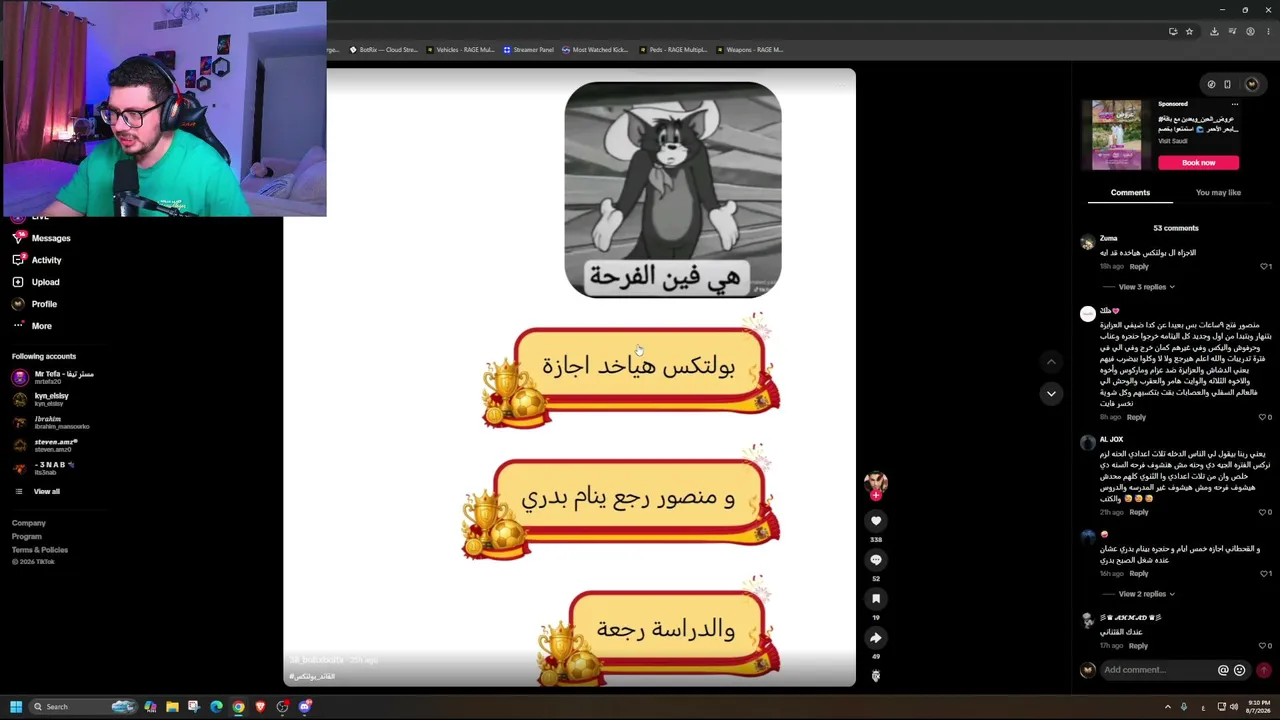The image size is (1280, 720).
Task: Go to the next video with the down arrow
Action: coord(1051,394)
